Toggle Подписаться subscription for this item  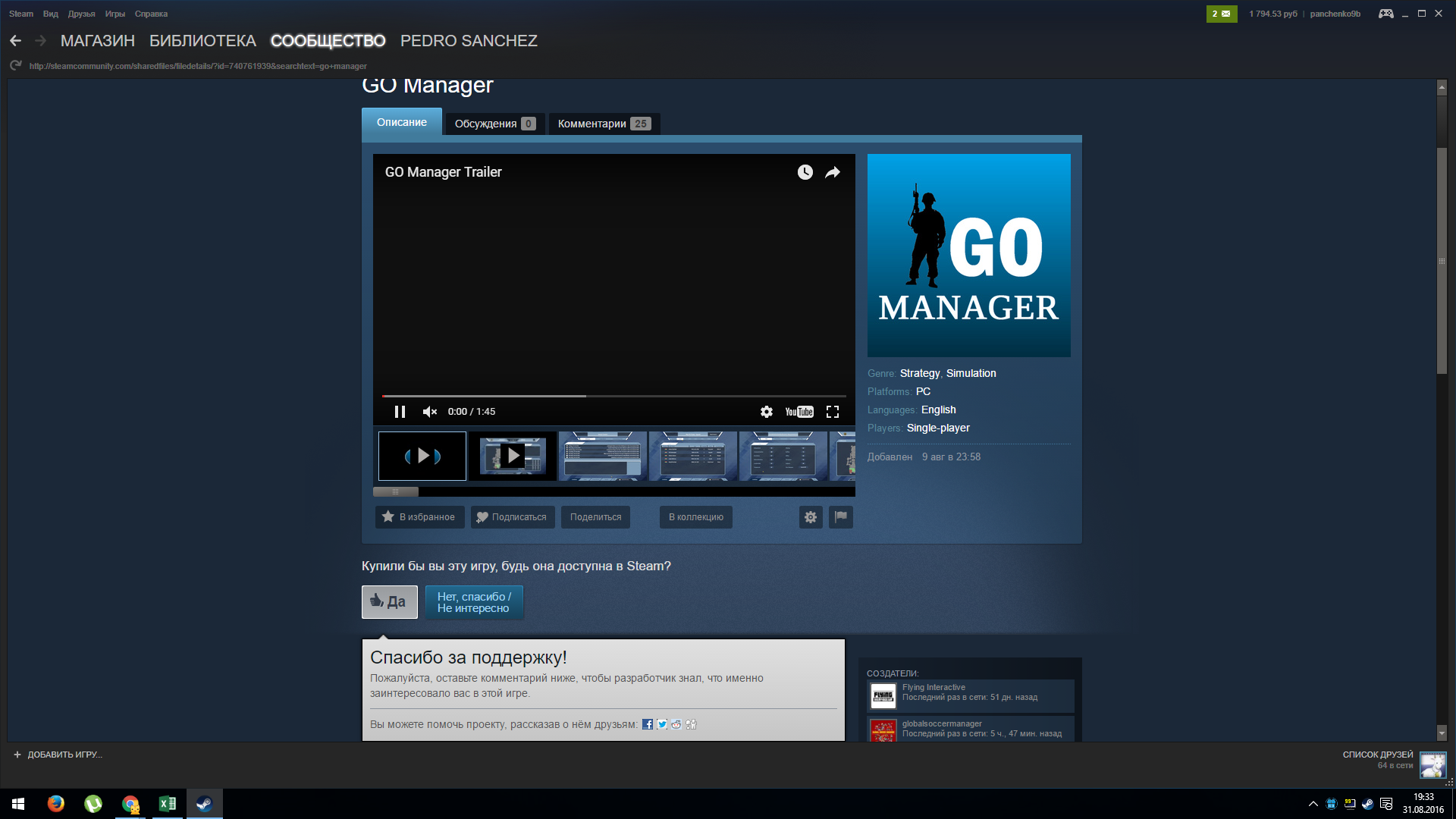[x=513, y=517]
